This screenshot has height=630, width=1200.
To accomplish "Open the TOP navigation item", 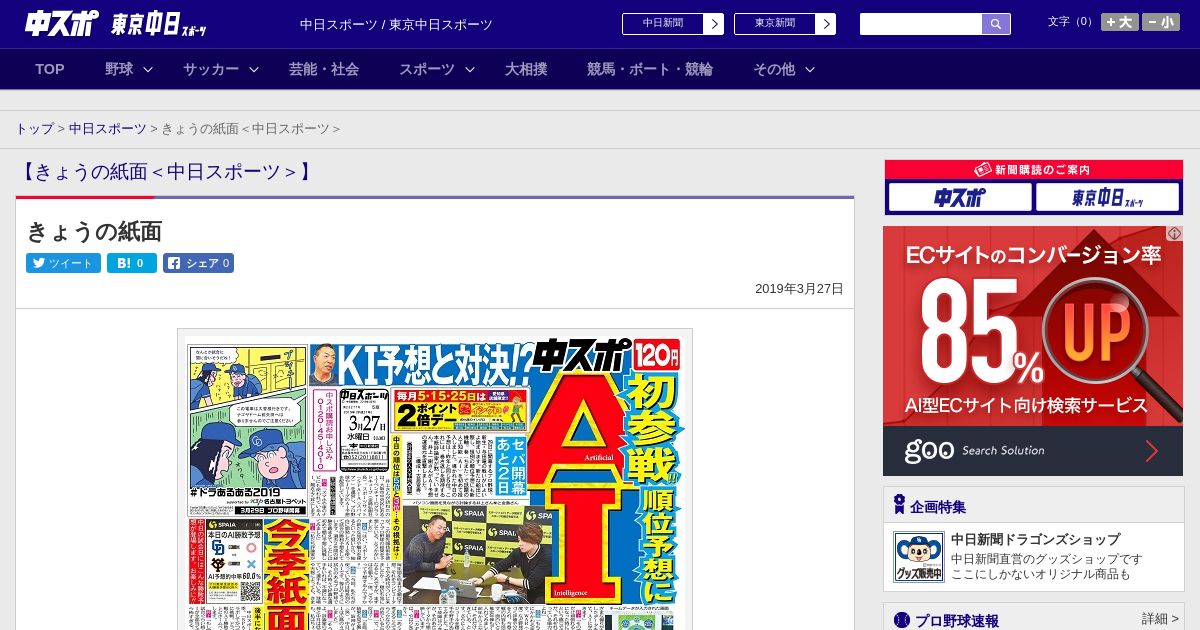I will pos(50,69).
